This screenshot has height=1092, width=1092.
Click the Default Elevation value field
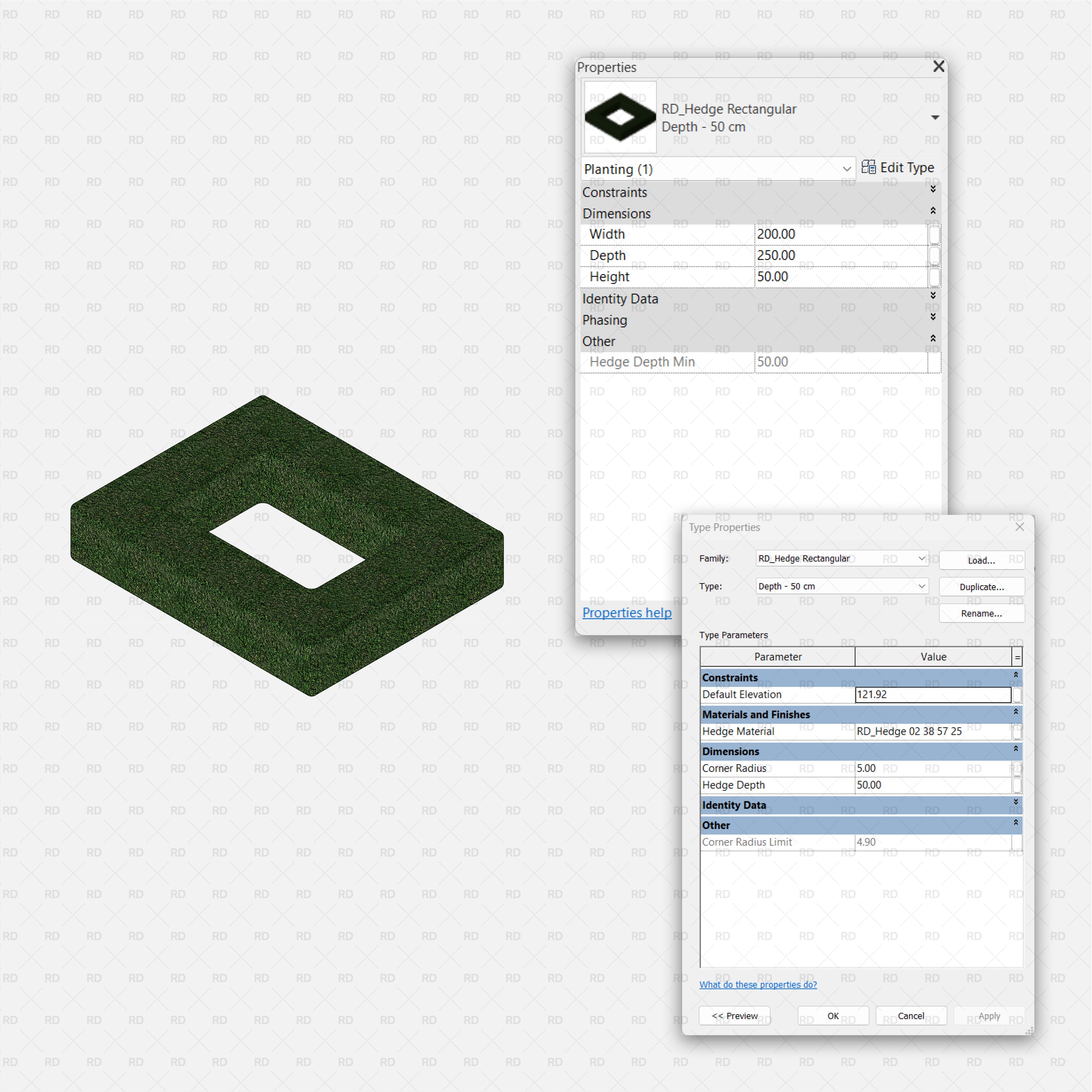point(932,695)
